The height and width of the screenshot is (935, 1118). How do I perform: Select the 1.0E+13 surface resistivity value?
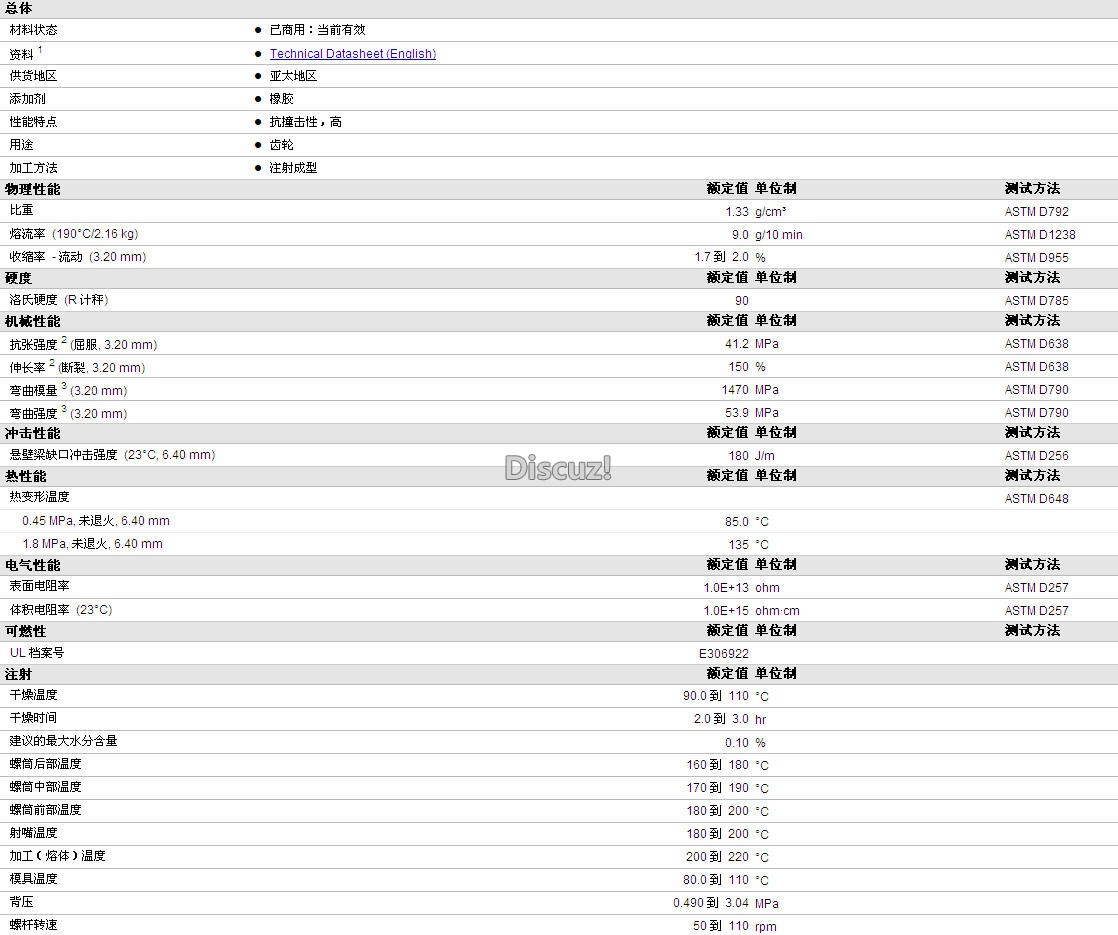click(x=726, y=588)
